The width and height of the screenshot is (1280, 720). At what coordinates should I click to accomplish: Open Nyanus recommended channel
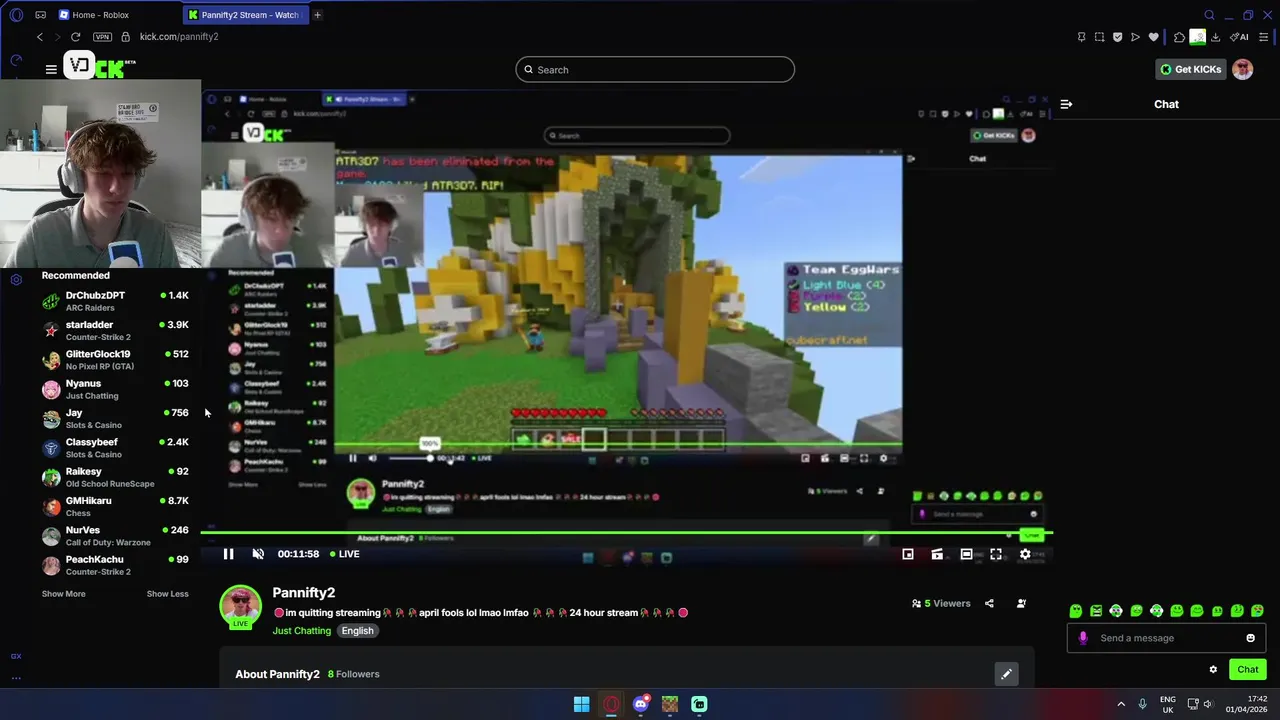coord(115,389)
